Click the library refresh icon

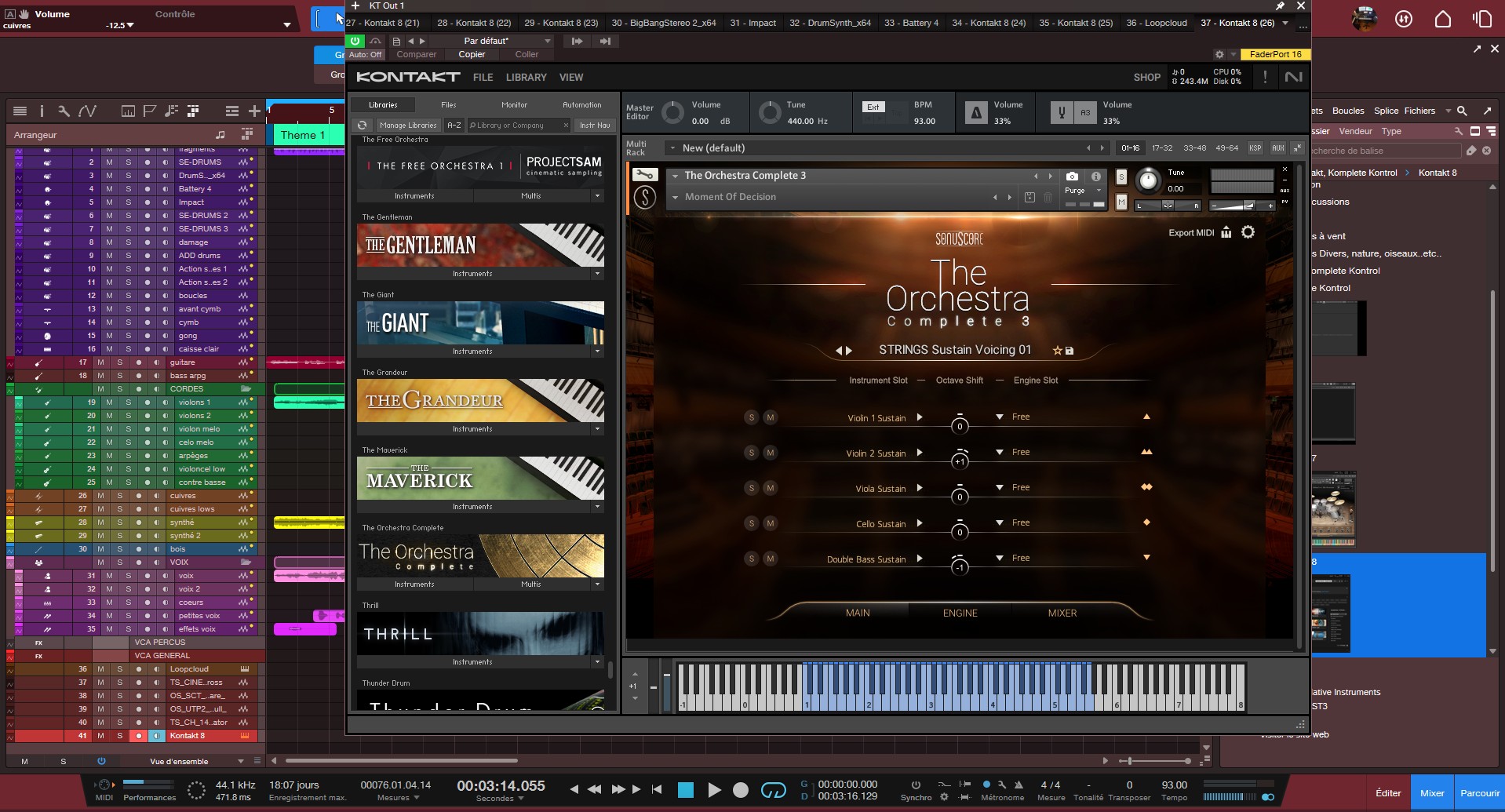[362, 126]
